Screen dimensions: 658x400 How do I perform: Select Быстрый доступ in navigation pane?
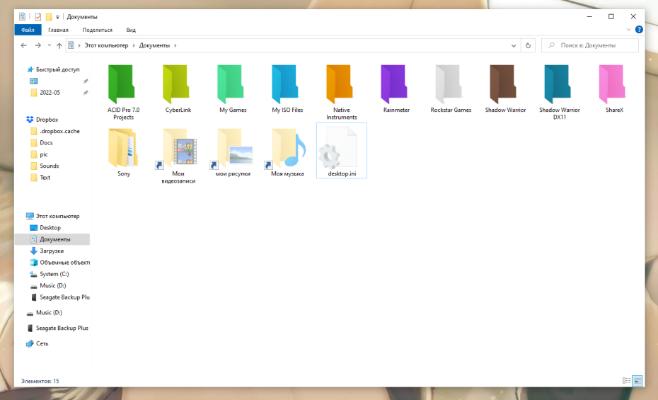tap(57, 69)
